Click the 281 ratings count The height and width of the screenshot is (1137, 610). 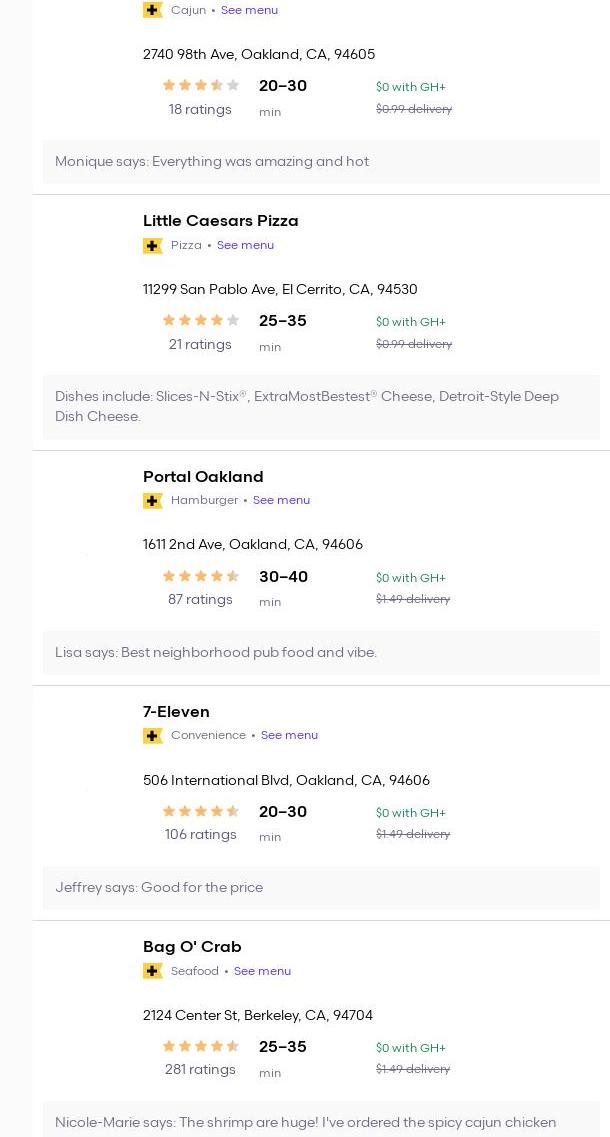click(200, 1070)
